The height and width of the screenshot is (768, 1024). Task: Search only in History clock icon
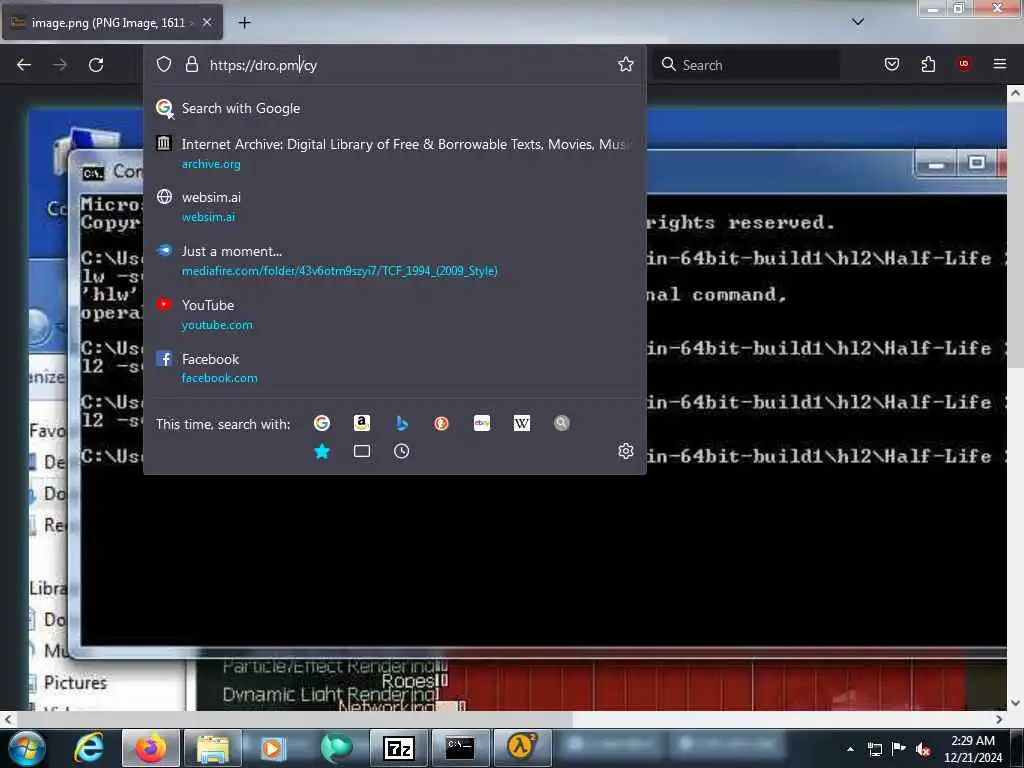[402, 451]
